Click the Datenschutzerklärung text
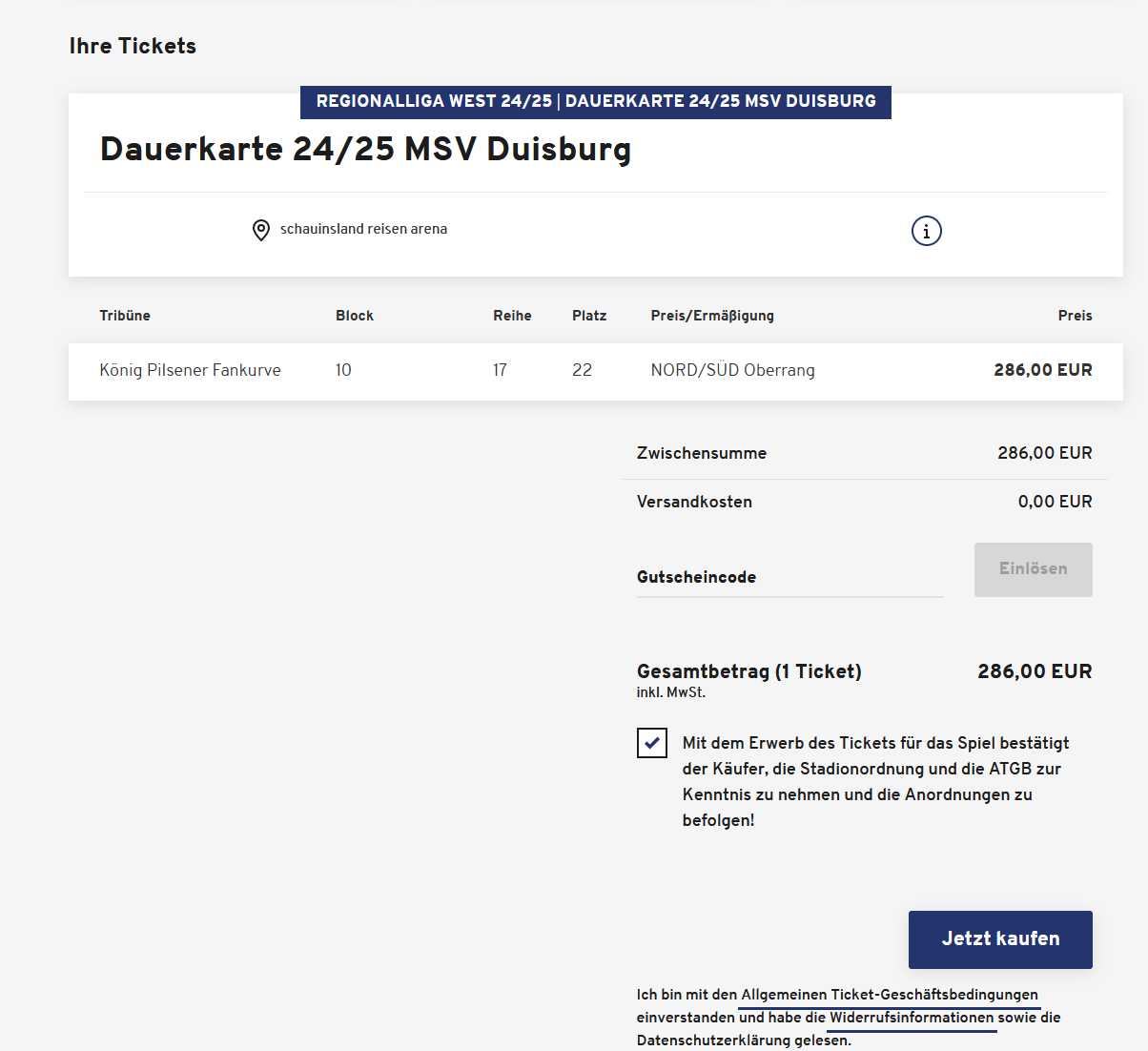The image size is (1148, 1051). click(713, 1041)
